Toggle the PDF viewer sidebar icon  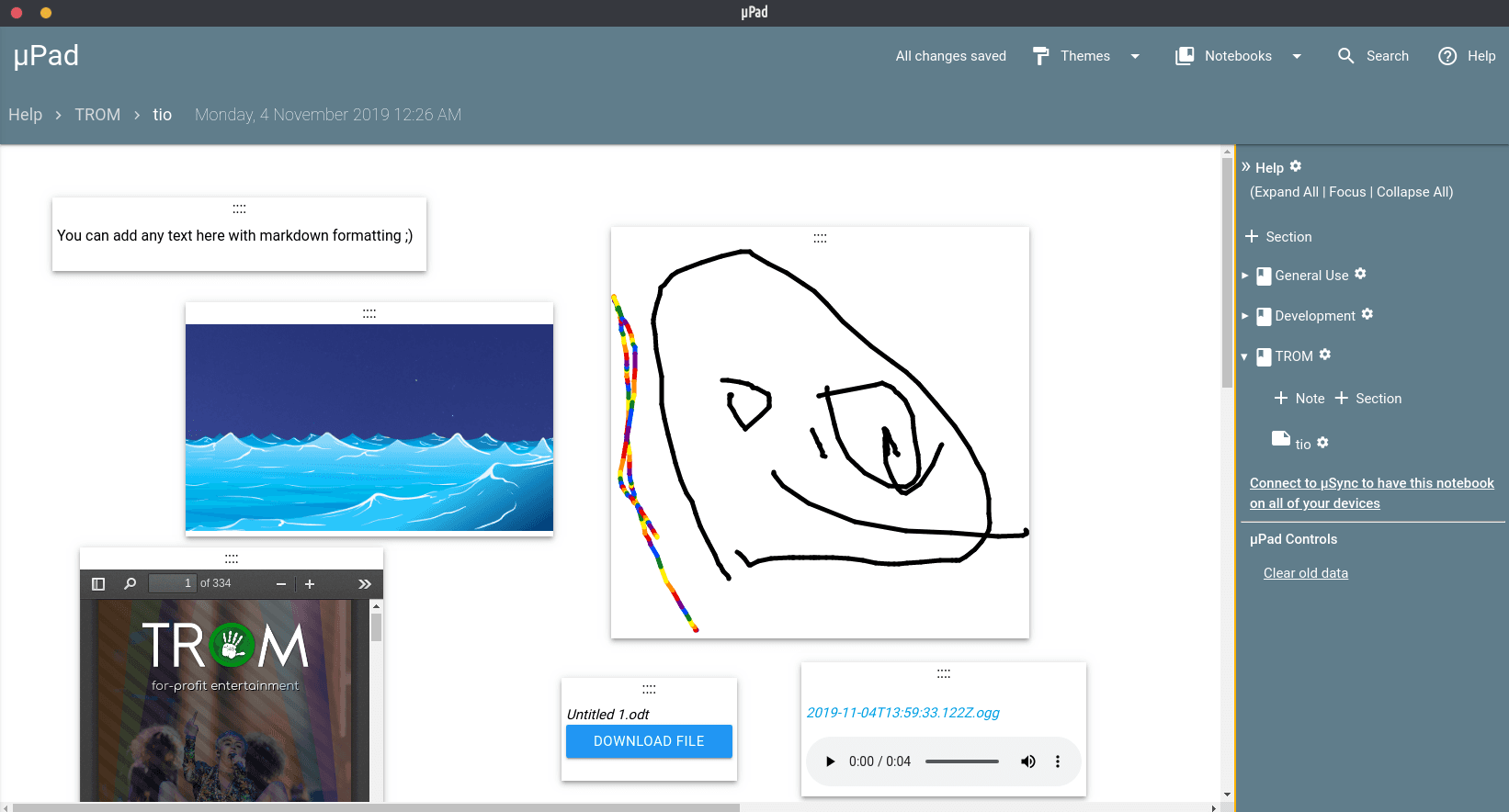click(x=98, y=584)
